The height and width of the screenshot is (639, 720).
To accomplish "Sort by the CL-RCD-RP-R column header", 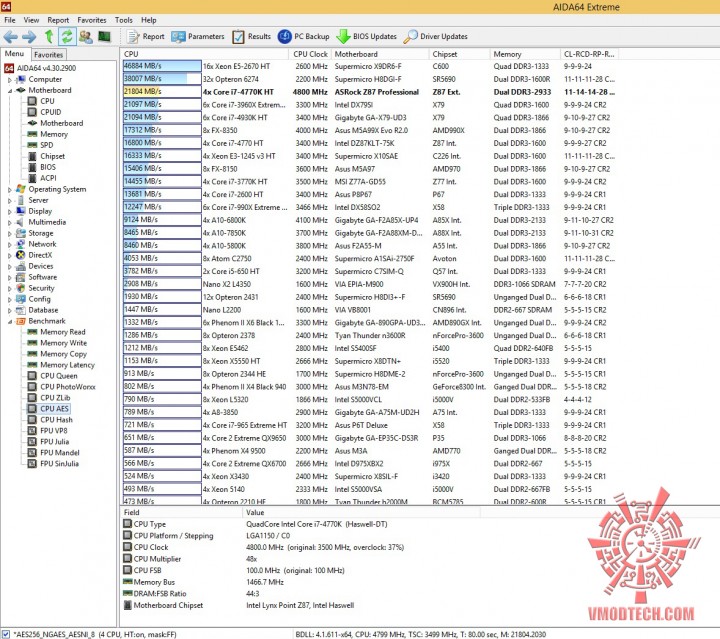I will coord(589,54).
